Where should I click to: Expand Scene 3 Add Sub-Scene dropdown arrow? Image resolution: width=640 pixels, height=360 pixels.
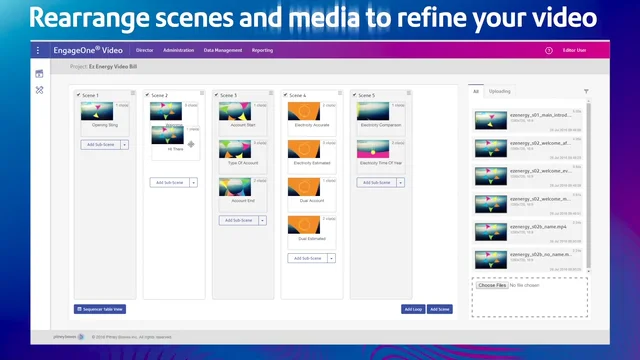coord(262,220)
